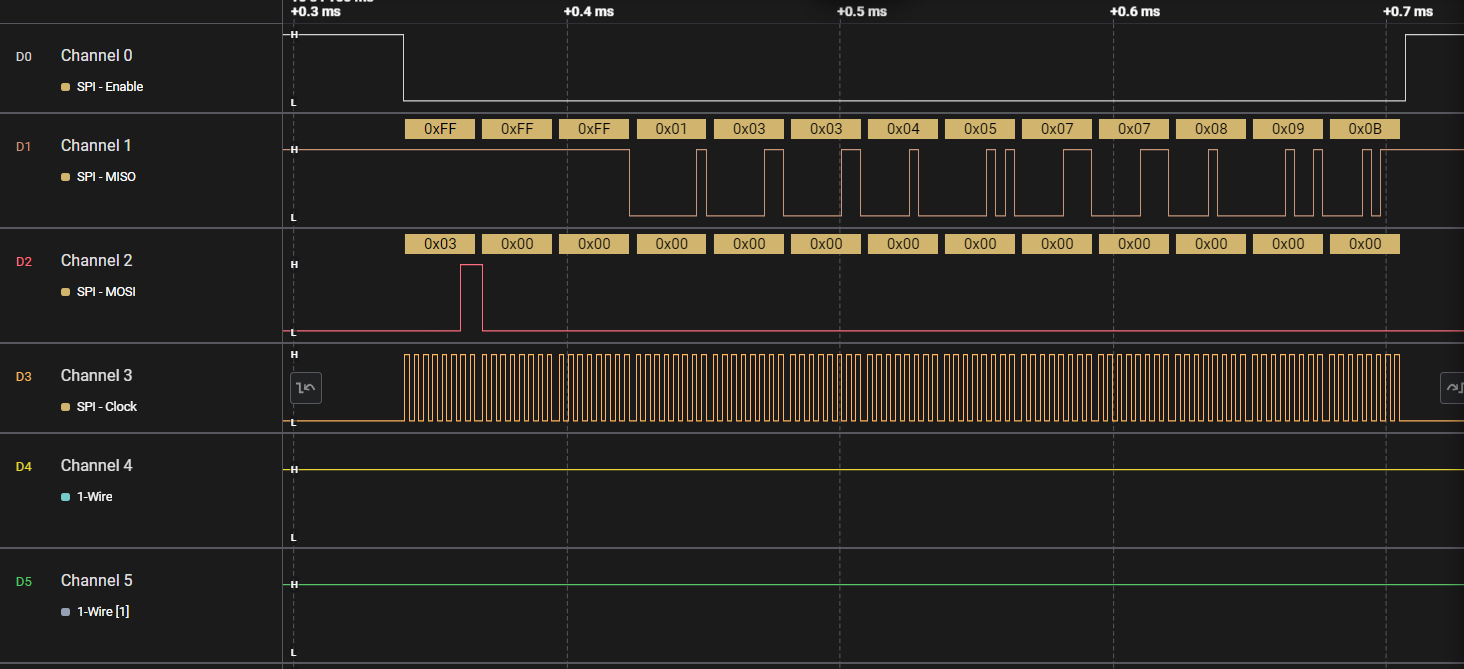Jump to previous edge on Channel 3
1464x669 pixels.
[306, 388]
